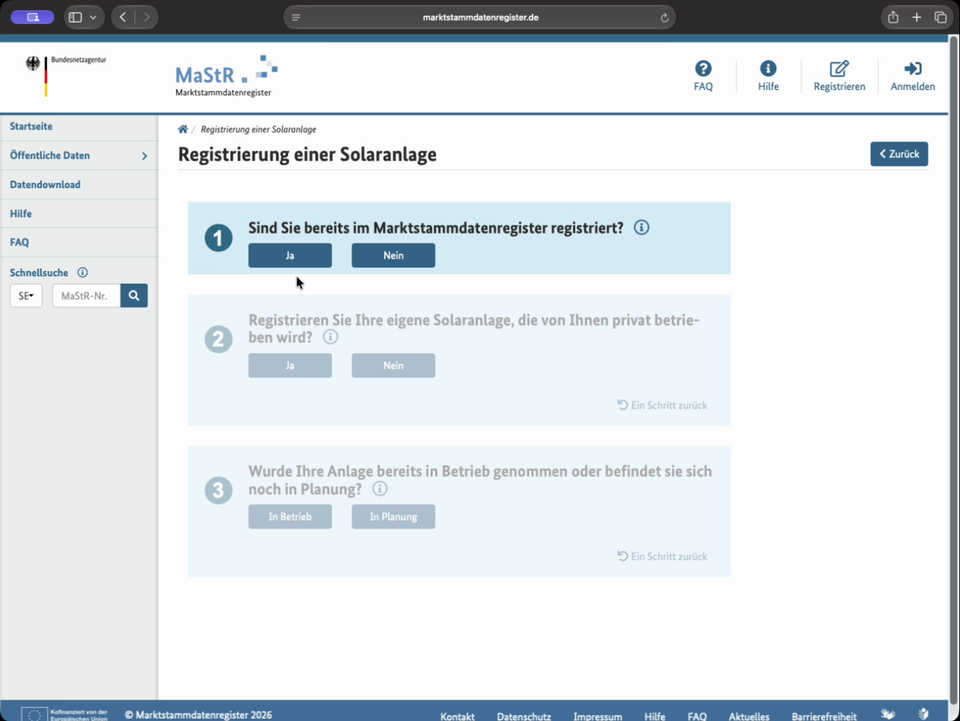Click the sign language icon in footer
Viewport: 960px width, 721px height.
888,714
